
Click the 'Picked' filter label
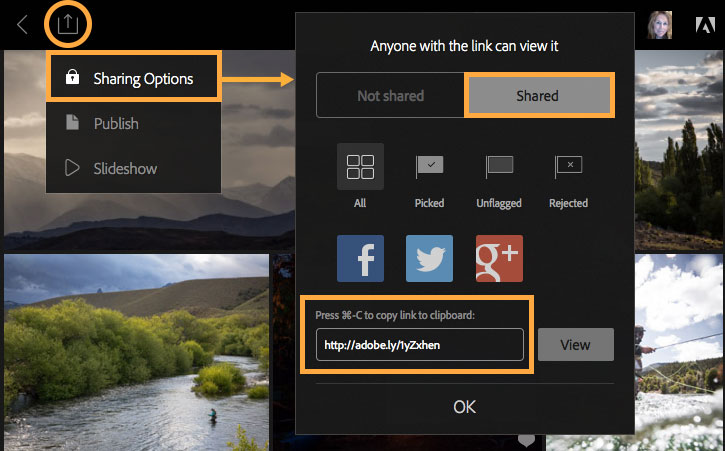[430, 203]
